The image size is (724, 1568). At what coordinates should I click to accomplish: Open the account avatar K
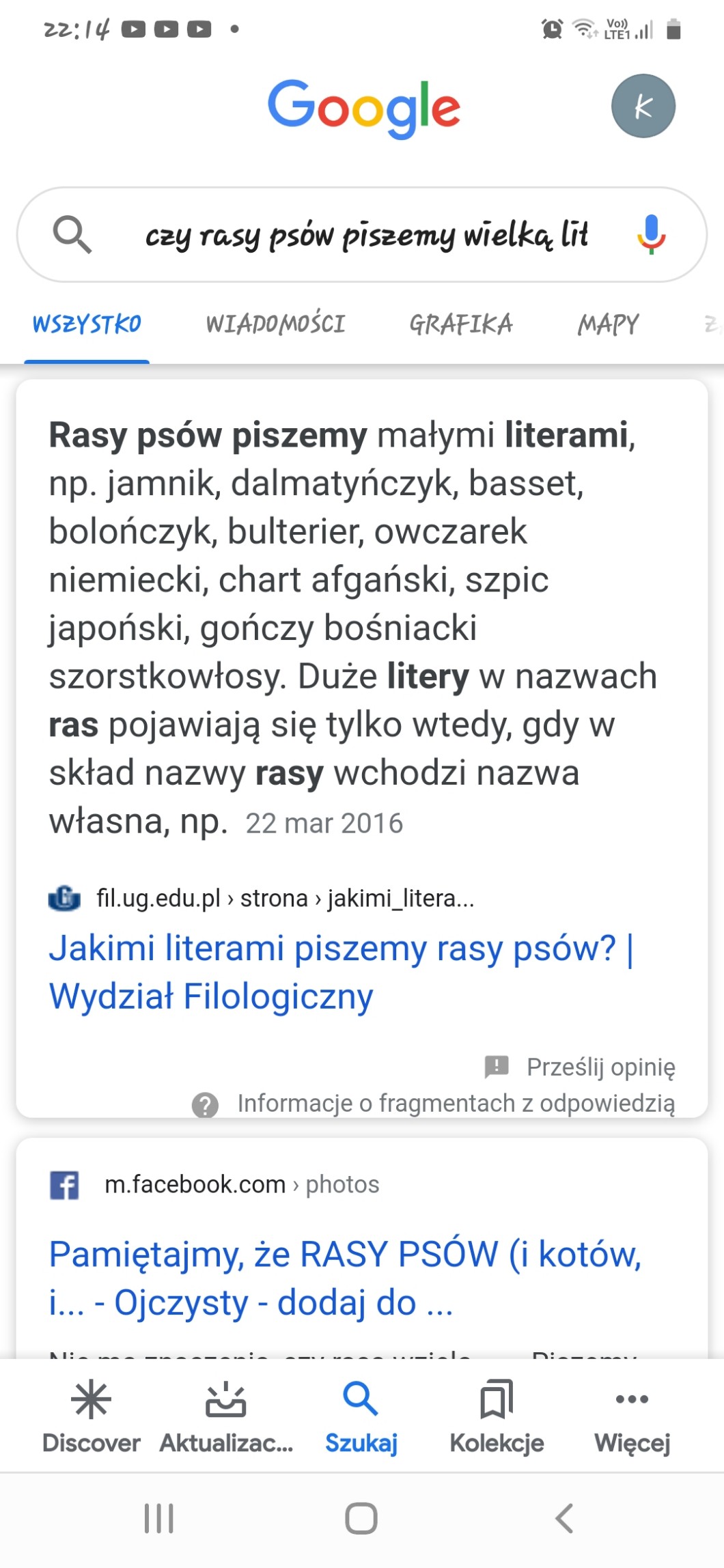tap(643, 107)
